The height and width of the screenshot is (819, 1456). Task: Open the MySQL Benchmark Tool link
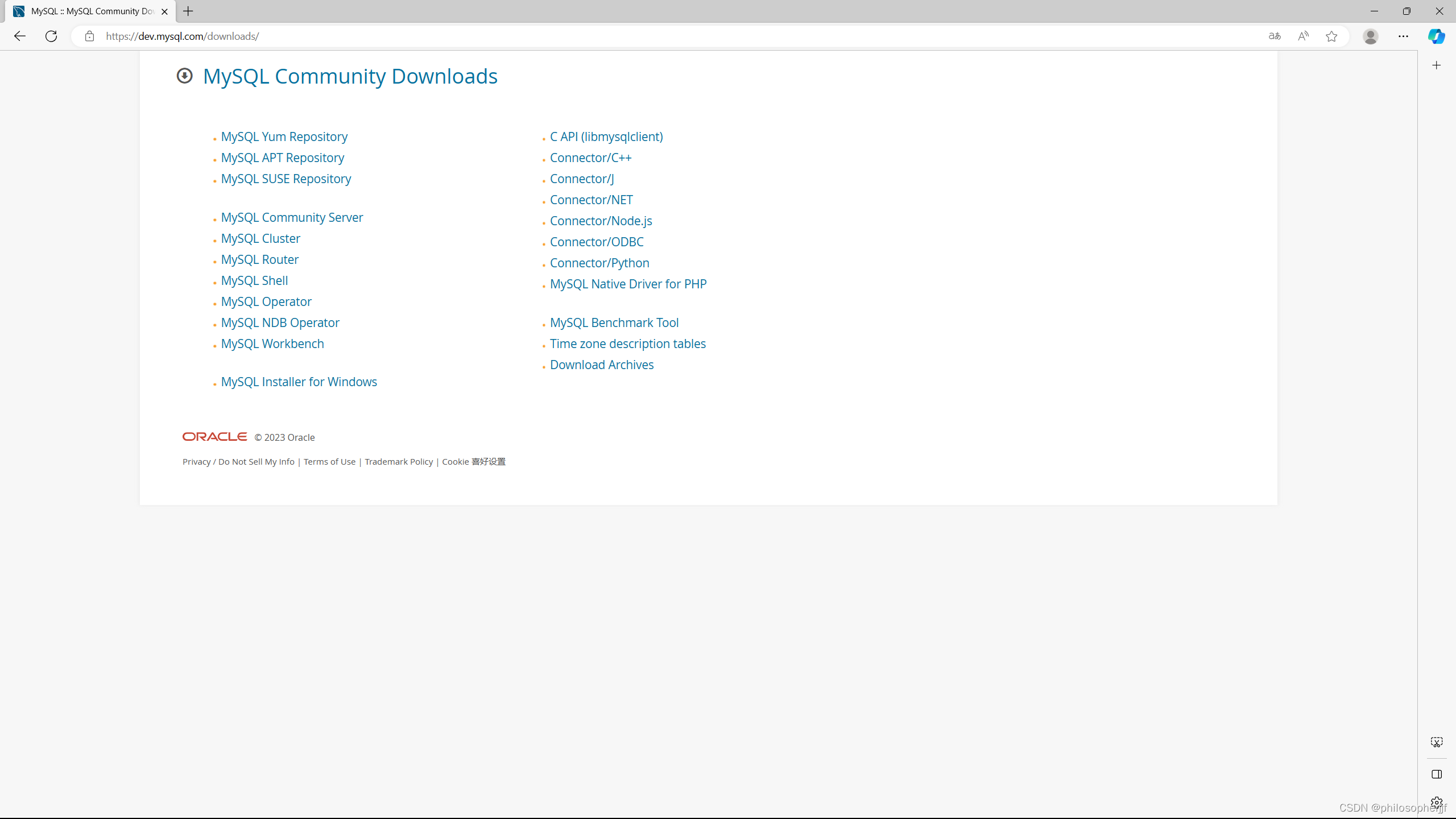click(614, 322)
